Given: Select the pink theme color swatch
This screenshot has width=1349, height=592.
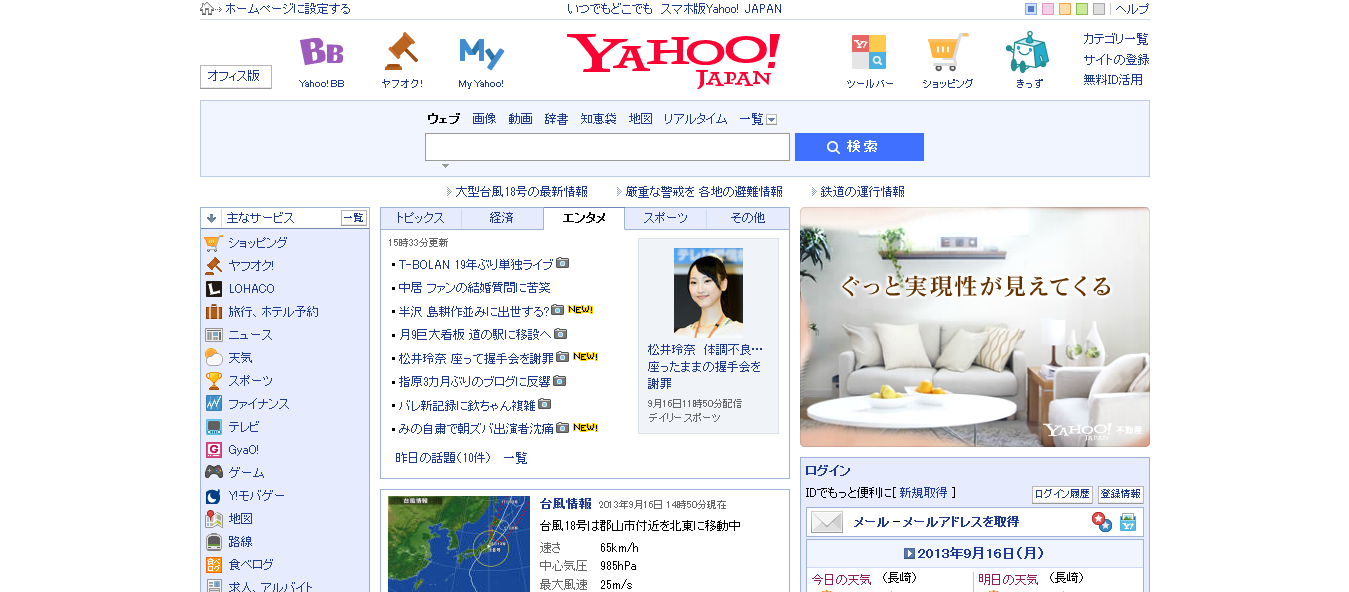Looking at the screenshot, I should (x=1048, y=9).
